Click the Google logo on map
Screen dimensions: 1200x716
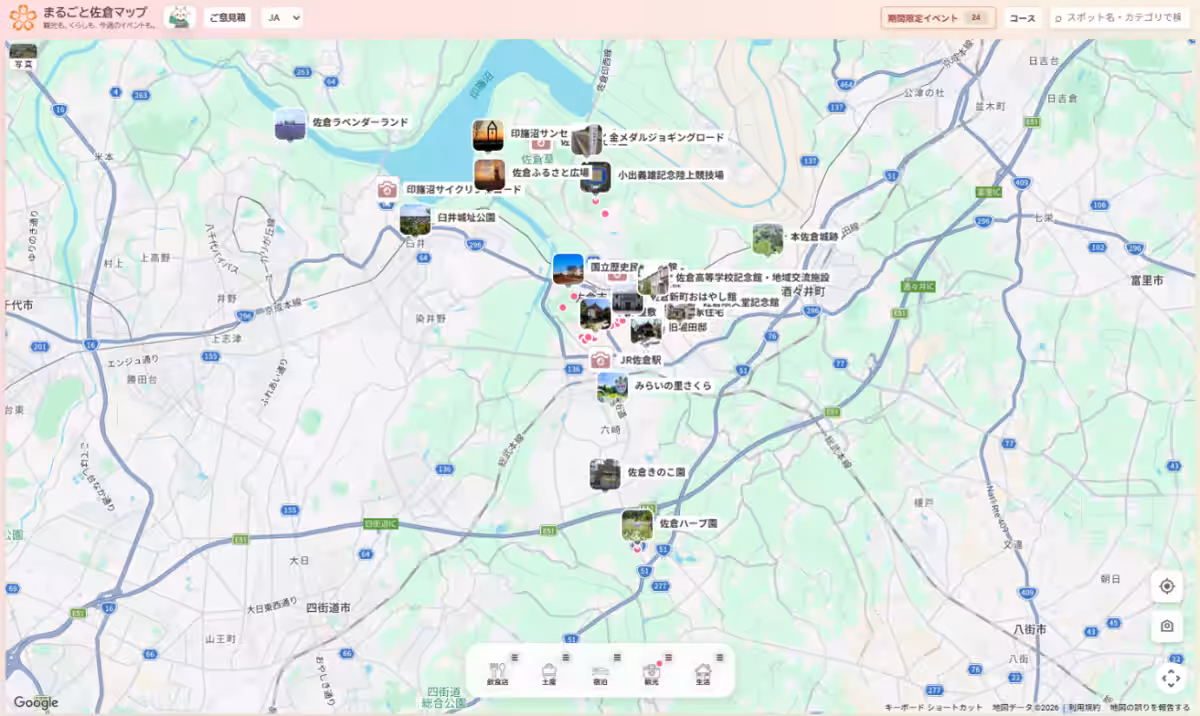pos(36,703)
